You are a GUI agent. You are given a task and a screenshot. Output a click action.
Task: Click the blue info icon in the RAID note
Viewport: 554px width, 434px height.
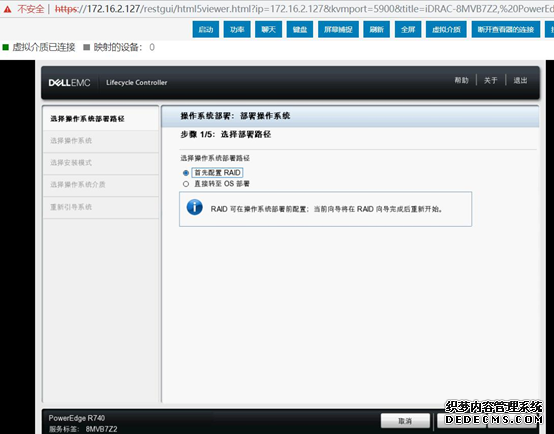coord(194,207)
